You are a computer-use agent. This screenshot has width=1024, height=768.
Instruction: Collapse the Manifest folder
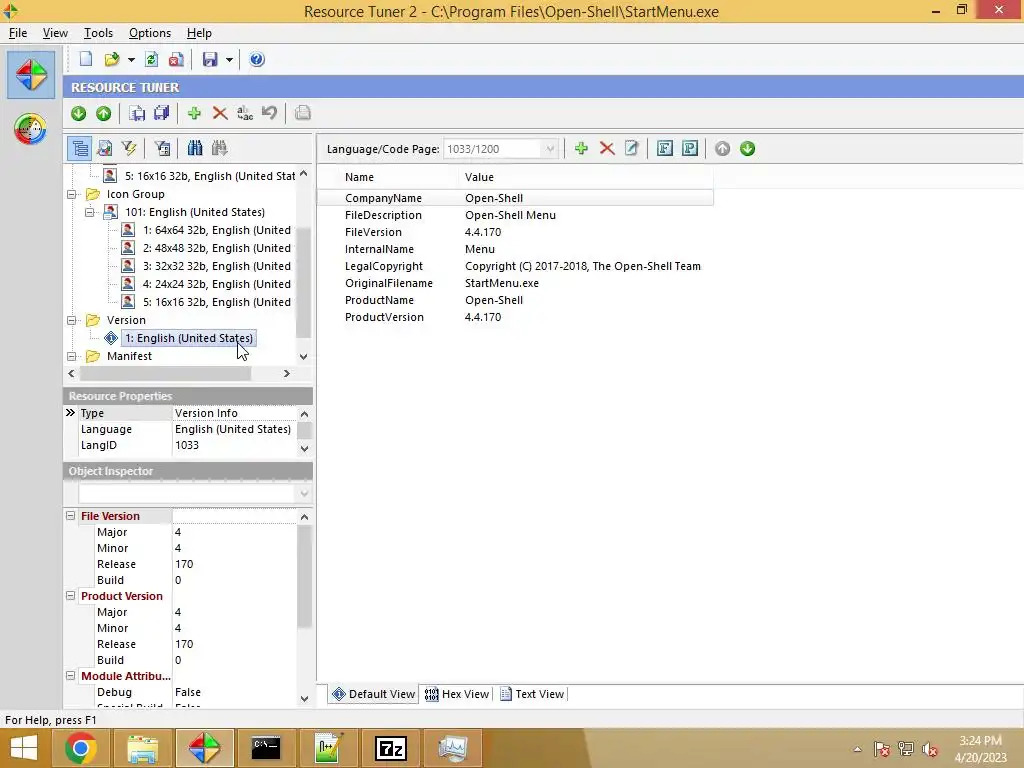click(x=71, y=356)
